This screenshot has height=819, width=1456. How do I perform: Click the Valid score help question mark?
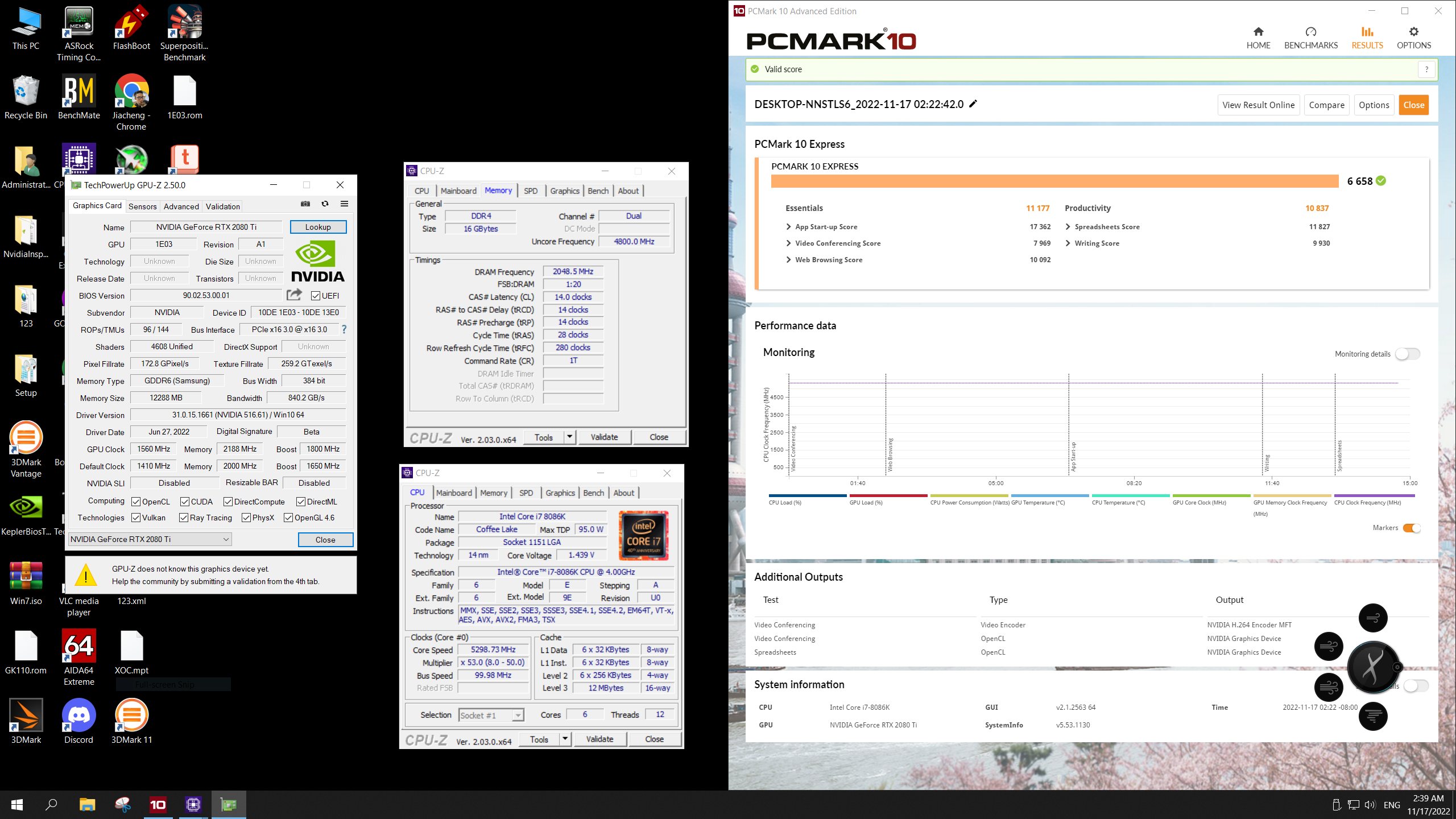(x=1426, y=69)
